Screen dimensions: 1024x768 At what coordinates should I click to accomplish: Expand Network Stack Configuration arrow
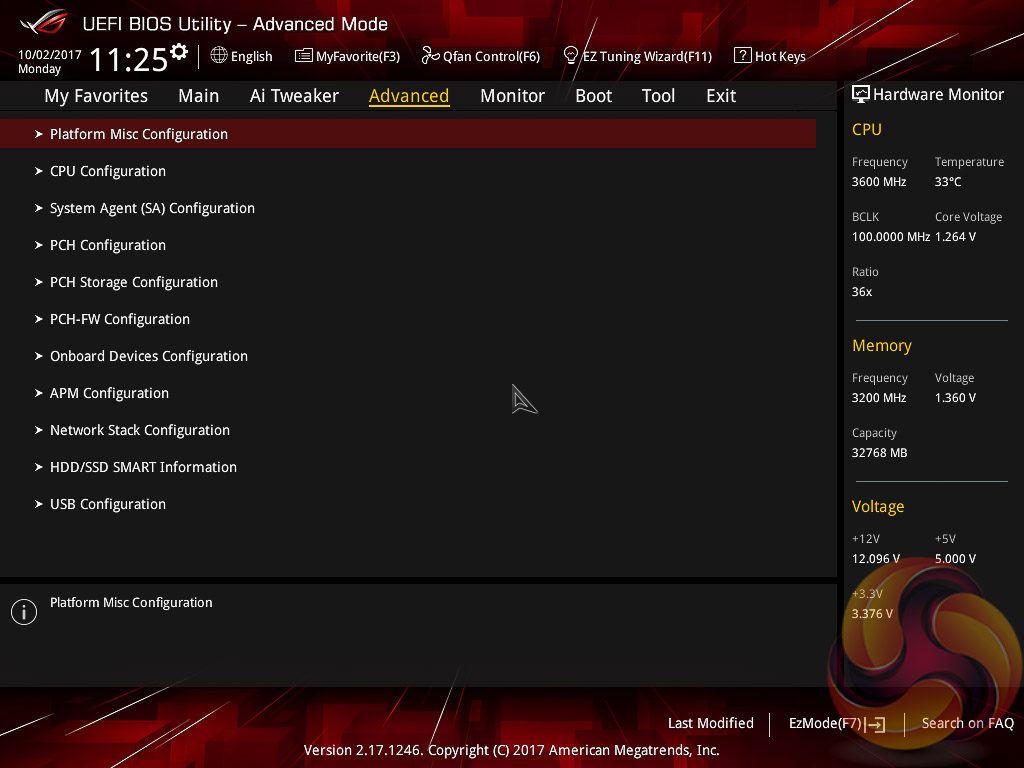[39, 430]
